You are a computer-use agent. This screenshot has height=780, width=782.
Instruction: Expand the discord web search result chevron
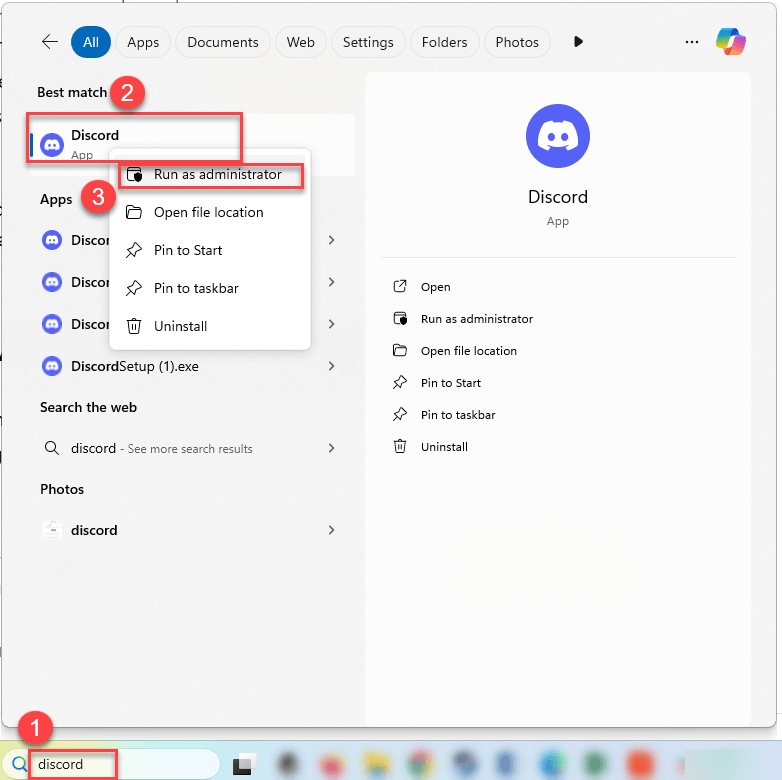331,449
